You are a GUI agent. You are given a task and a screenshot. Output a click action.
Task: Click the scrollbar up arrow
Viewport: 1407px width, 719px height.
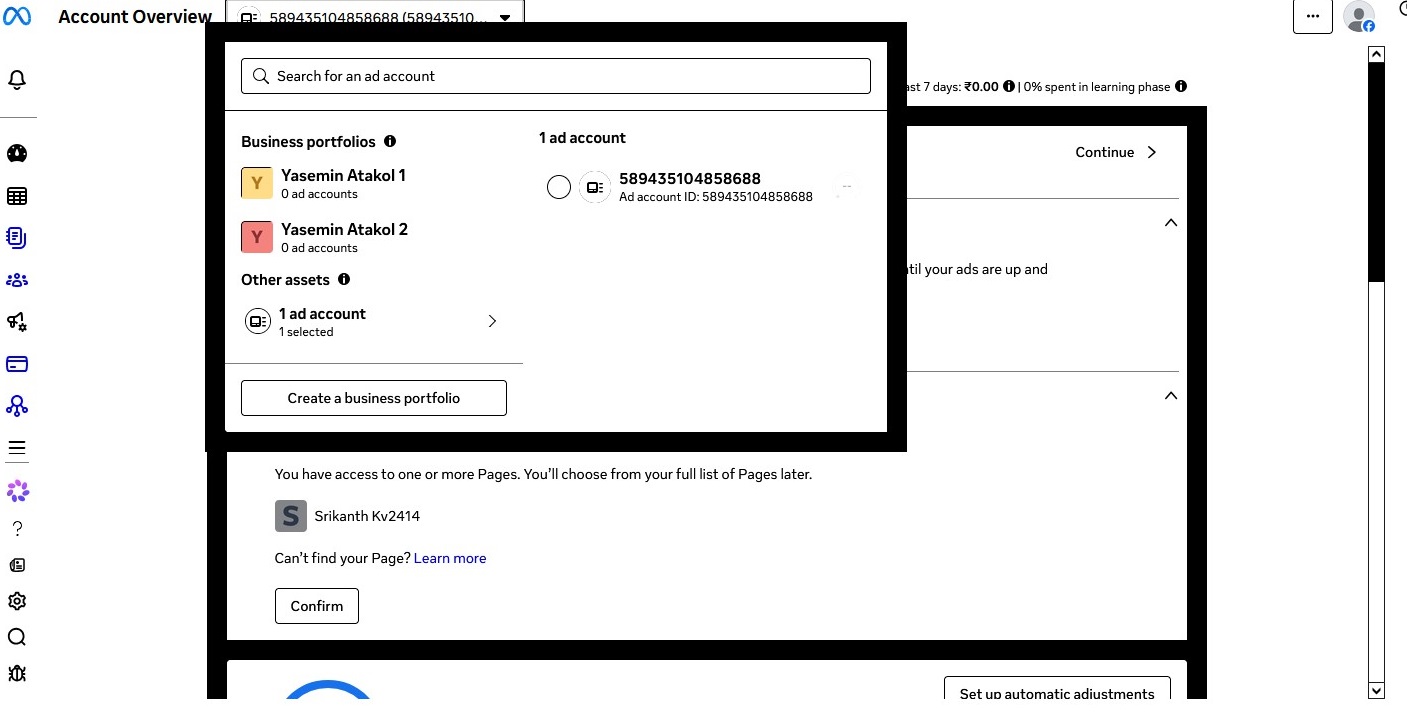click(1376, 54)
